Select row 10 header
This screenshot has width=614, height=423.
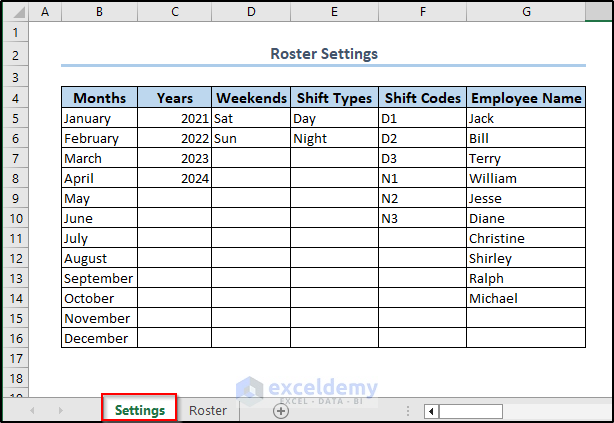tap(15, 218)
